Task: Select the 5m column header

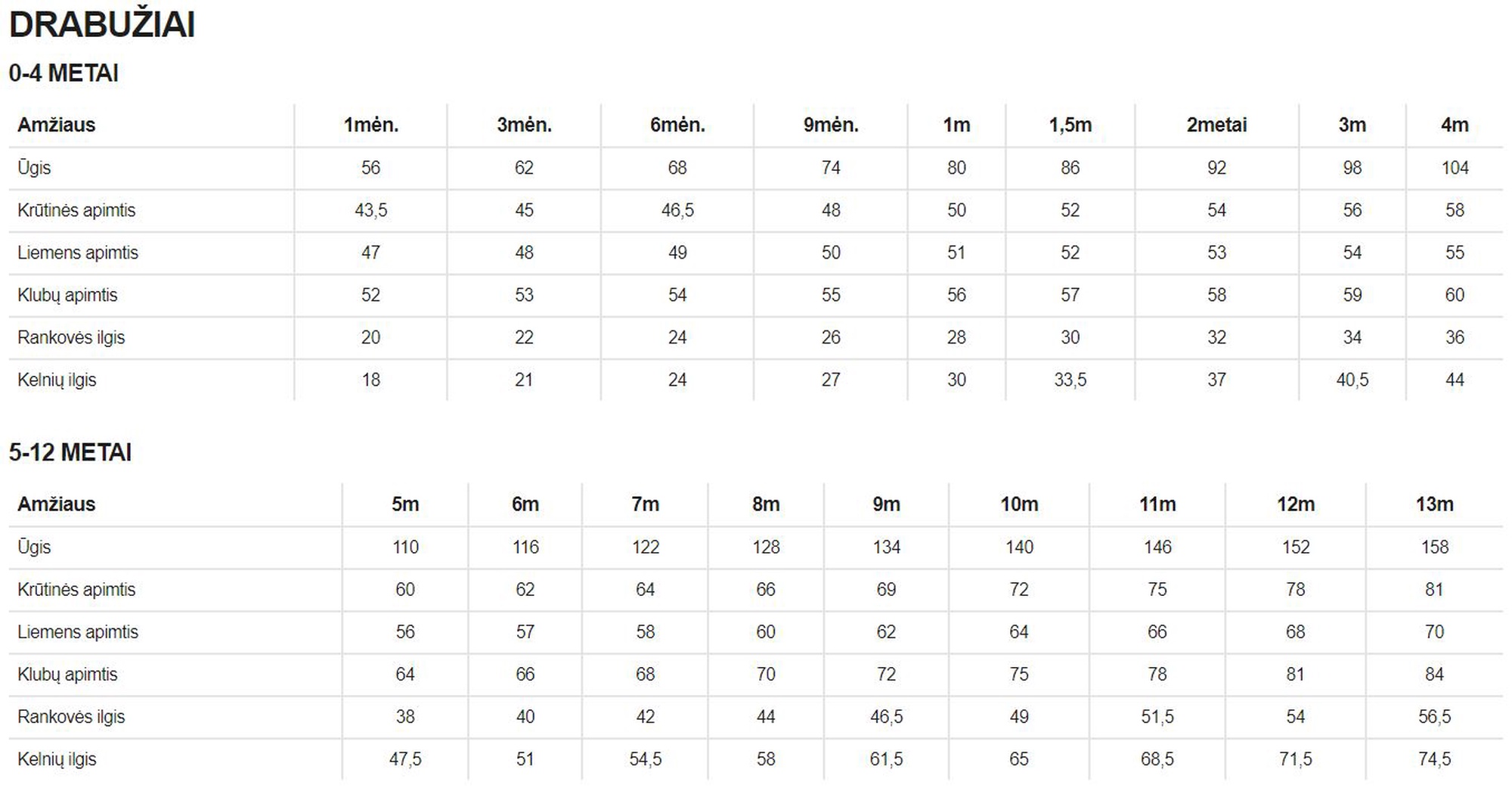Action: point(404,504)
